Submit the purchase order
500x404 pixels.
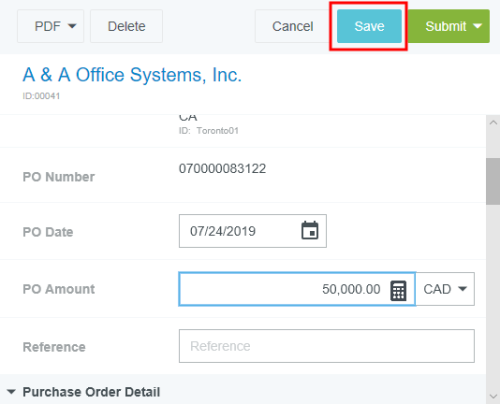(x=446, y=26)
